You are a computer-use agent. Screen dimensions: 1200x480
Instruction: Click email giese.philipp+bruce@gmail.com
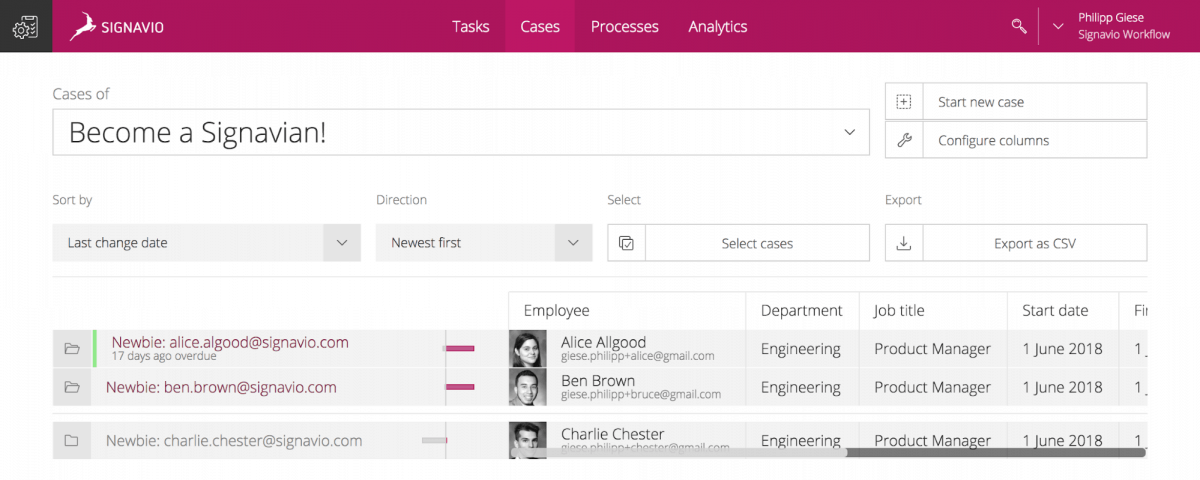[641, 394]
